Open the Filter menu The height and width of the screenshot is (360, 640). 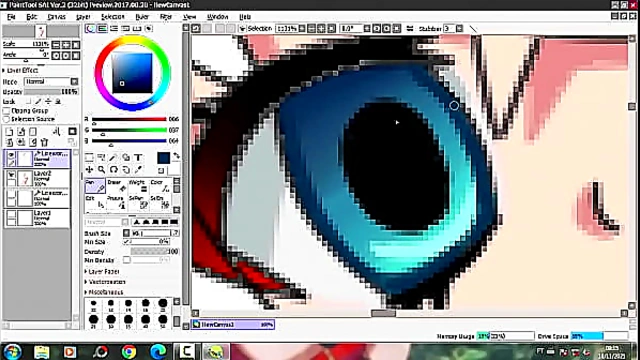click(x=166, y=17)
